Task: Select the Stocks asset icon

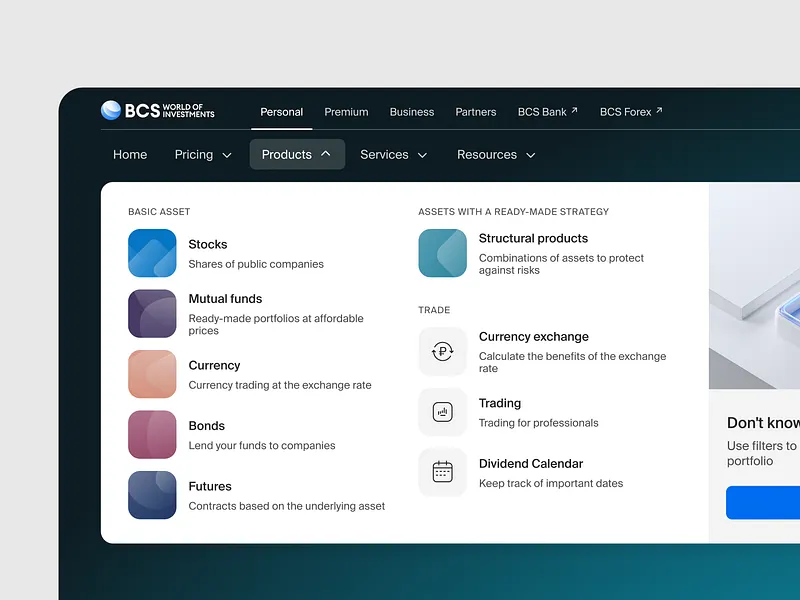Action: click(x=152, y=253)
